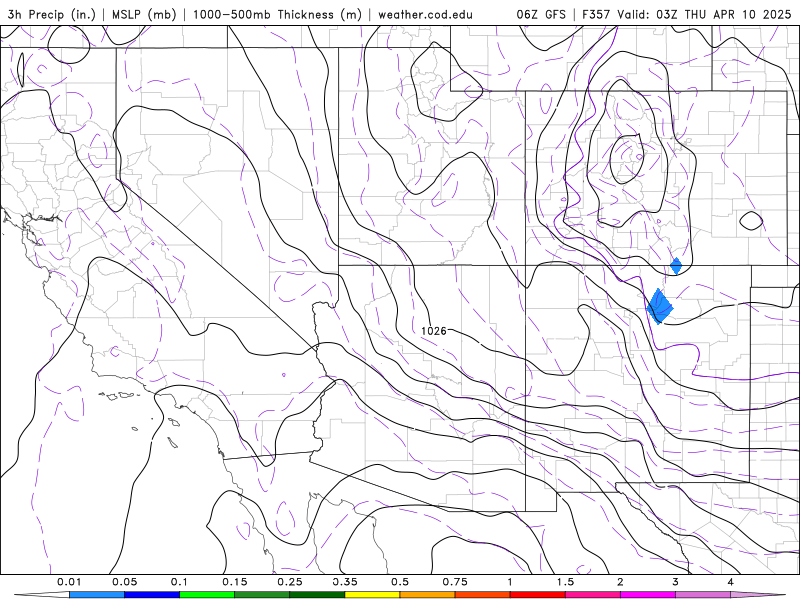The width and height of the screenshot is (800, 600).
Task: Select the orchid 3 inch color swatch
Action: (703, 594)
